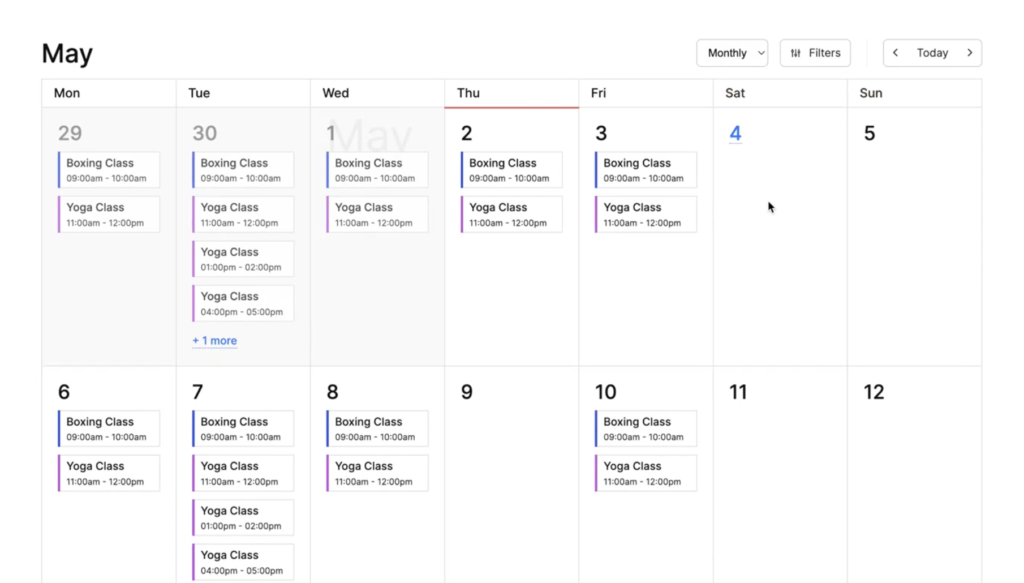This screenshot has height=583, width=1024.
Task: Expand the hidden events with '+ 1 more'
Action: point(213,341)
